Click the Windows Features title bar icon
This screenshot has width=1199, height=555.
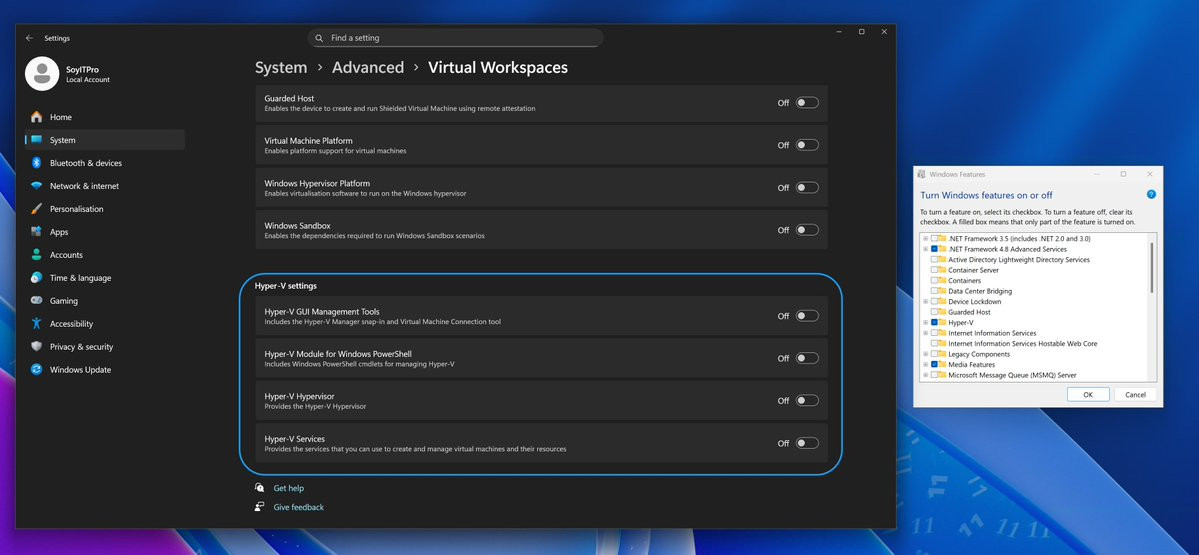pos(922,174)
